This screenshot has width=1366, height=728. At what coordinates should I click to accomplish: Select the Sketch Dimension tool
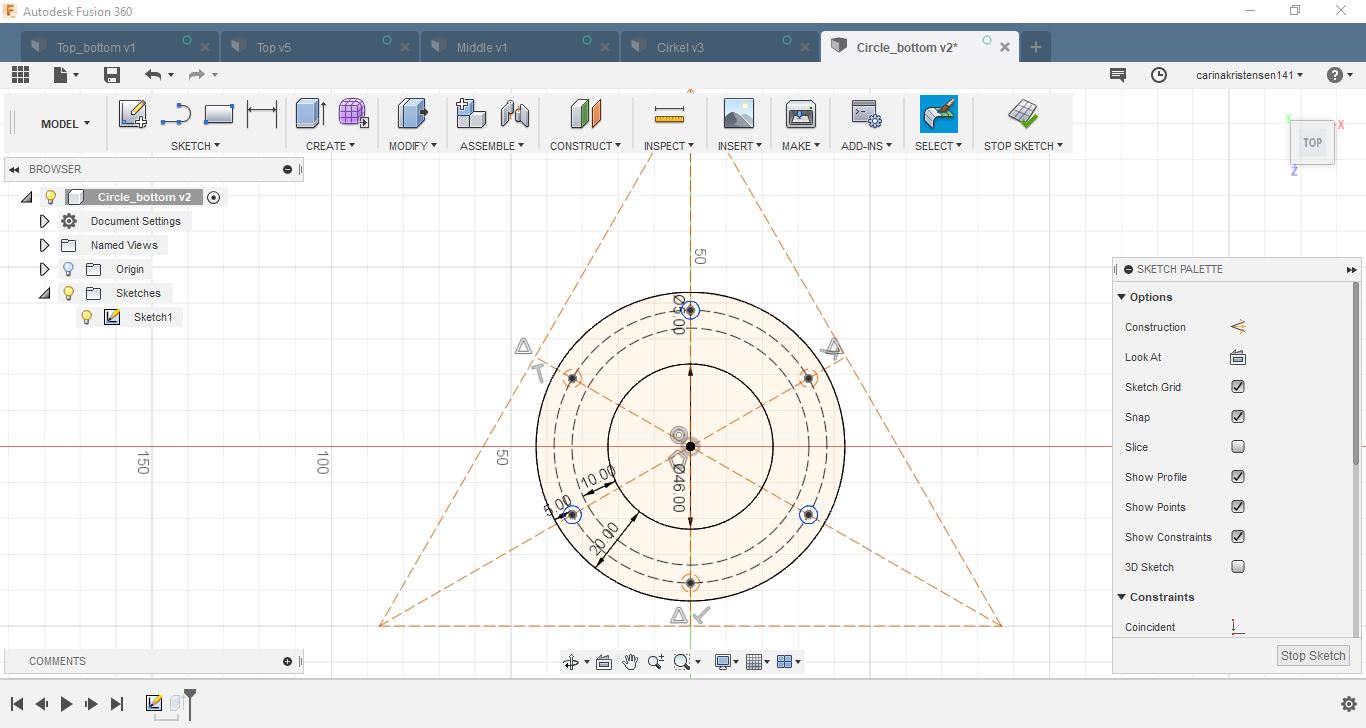262,114
